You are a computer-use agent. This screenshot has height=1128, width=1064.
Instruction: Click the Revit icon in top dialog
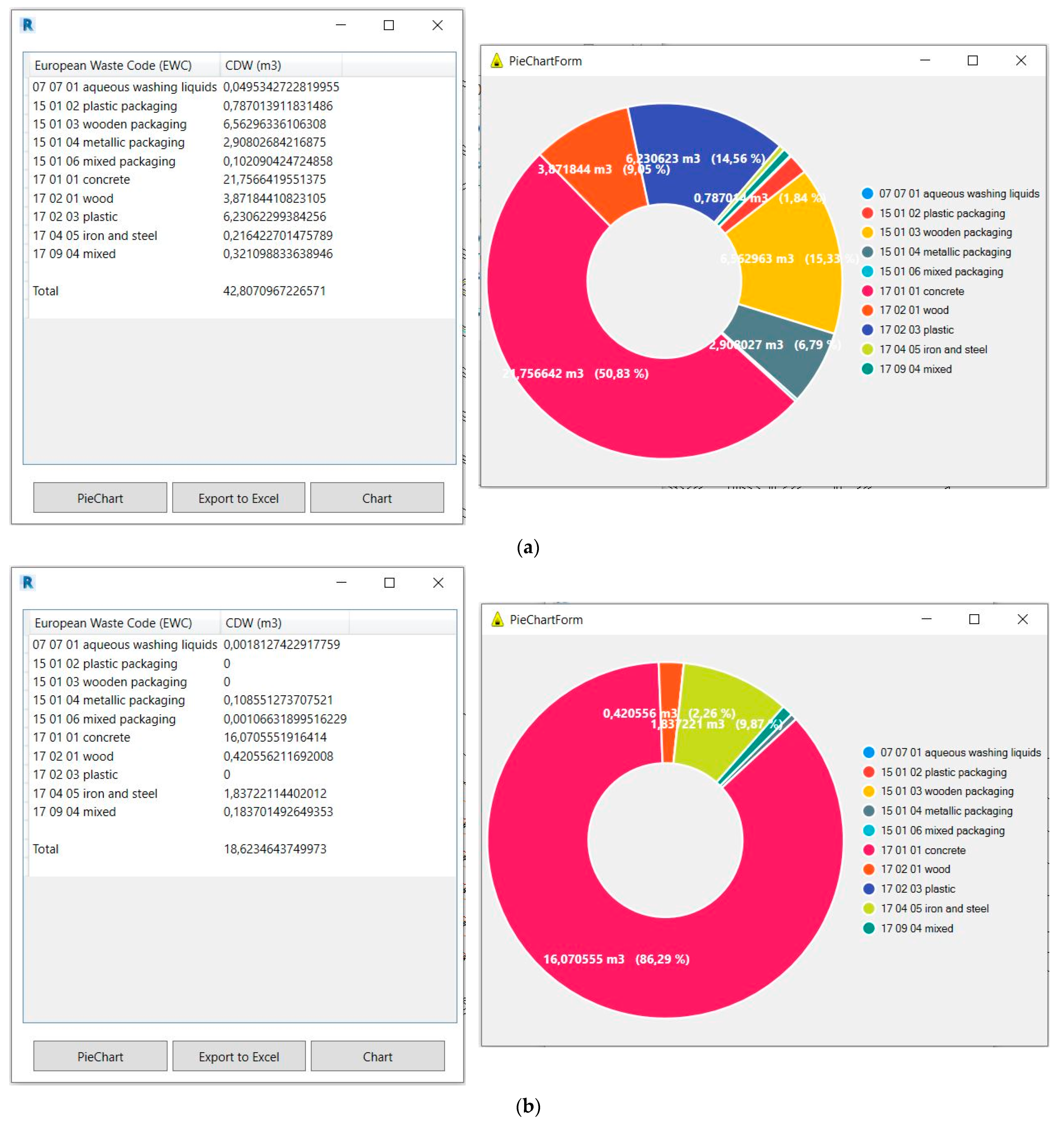click(x=27, y=25)
